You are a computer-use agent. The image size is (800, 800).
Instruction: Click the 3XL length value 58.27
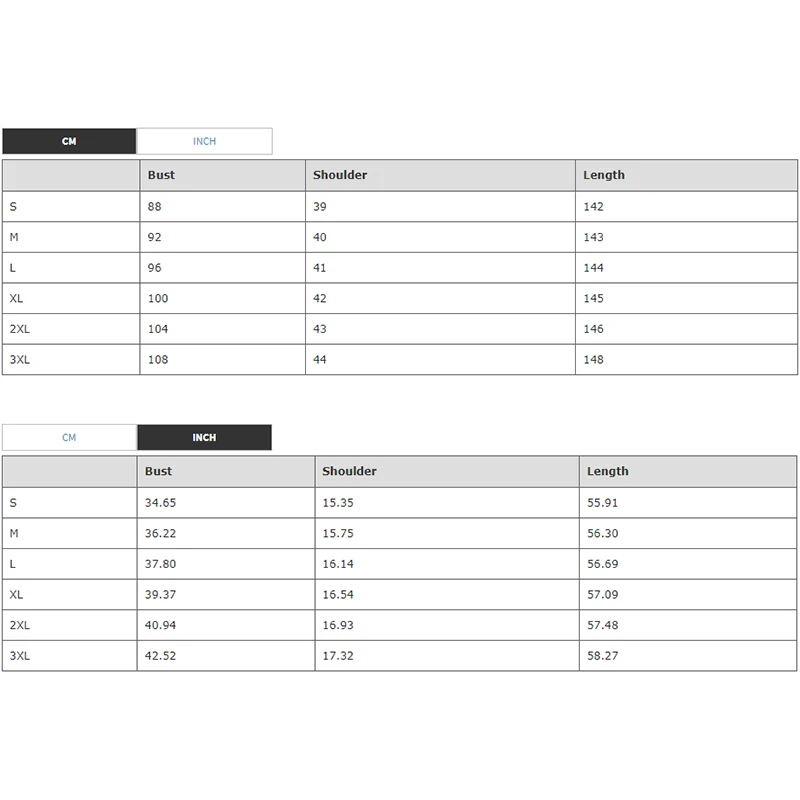tap(602, 655)
